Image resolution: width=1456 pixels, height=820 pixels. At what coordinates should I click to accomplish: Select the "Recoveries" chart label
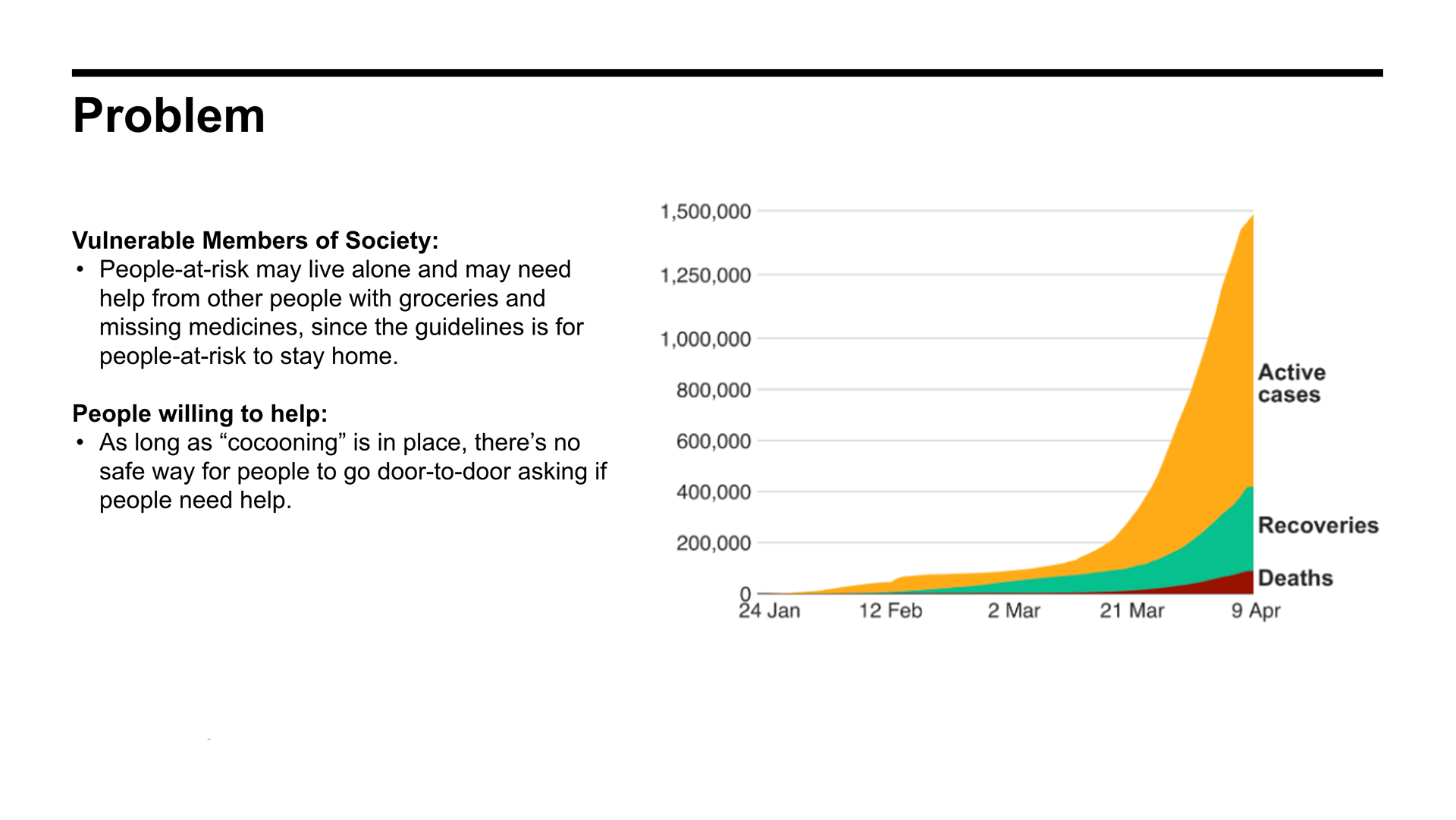[x=1317, y=525]
